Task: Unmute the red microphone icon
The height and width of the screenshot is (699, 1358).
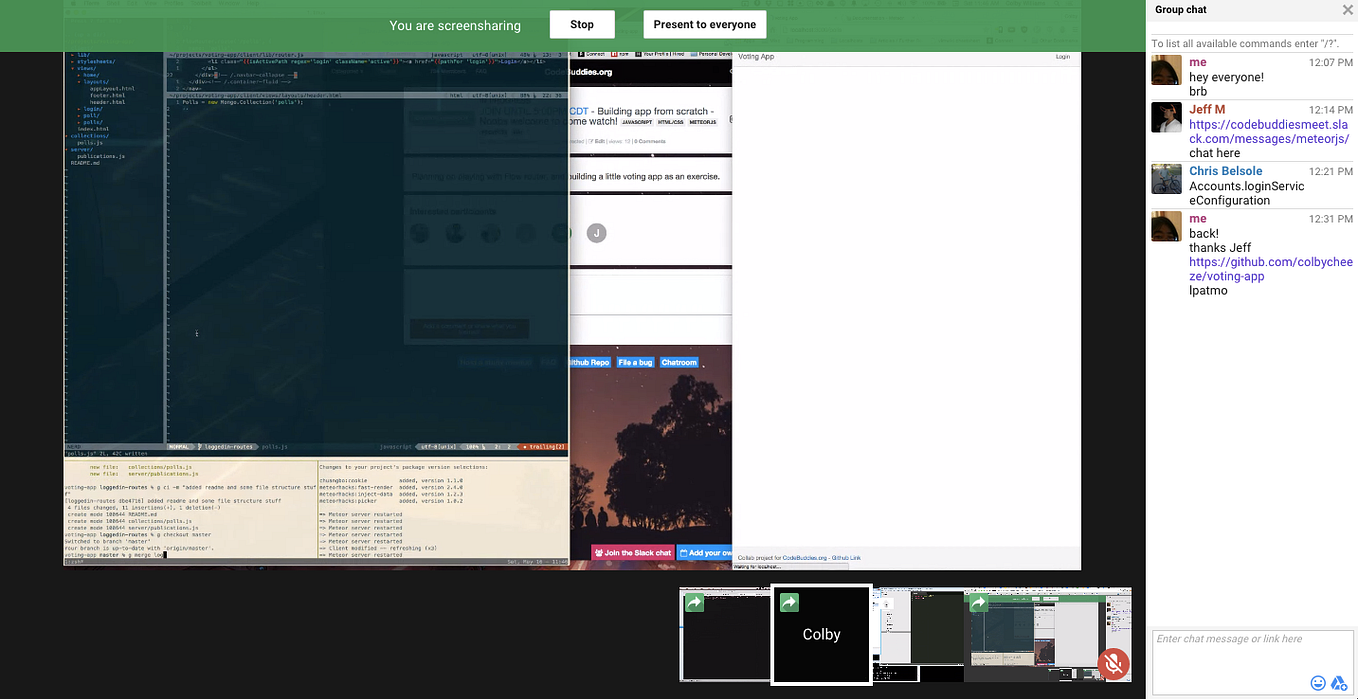Action: click(1114, 664)
